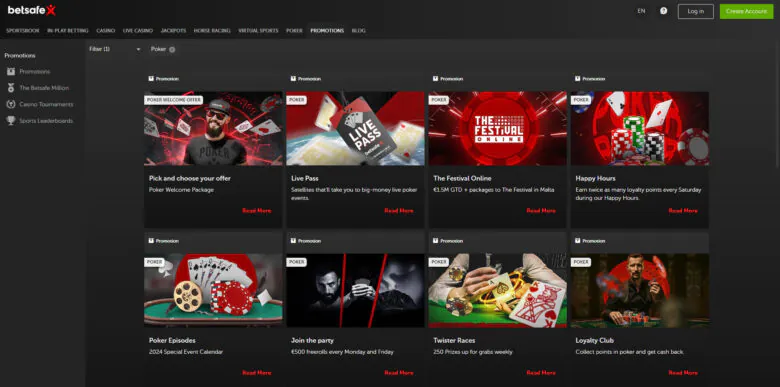Click the Promotions gift icon in sidebar
Image resolution: width=780 pixels, height=387 pixels.
11,72
